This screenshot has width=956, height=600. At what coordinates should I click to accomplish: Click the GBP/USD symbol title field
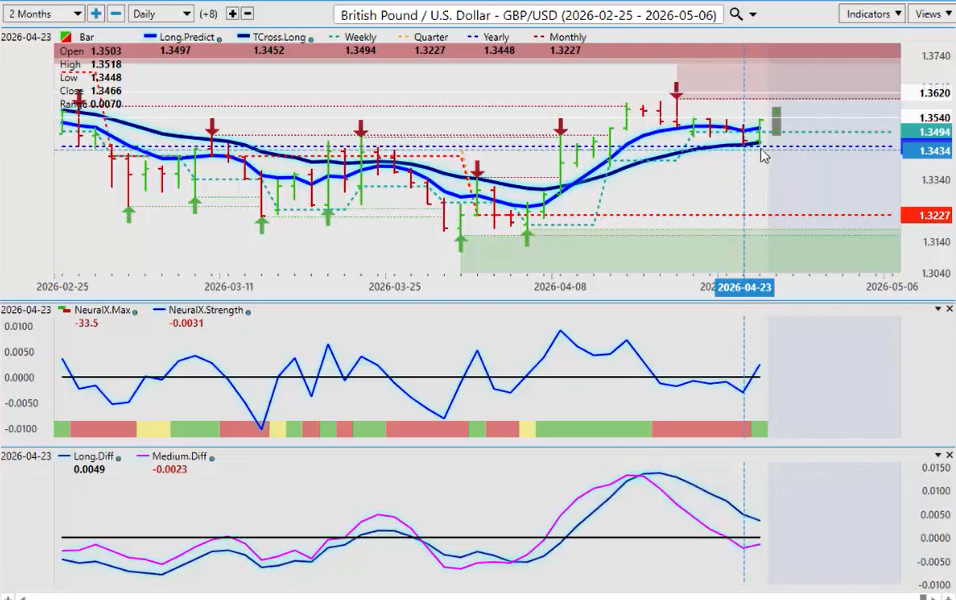pos(528,15)
